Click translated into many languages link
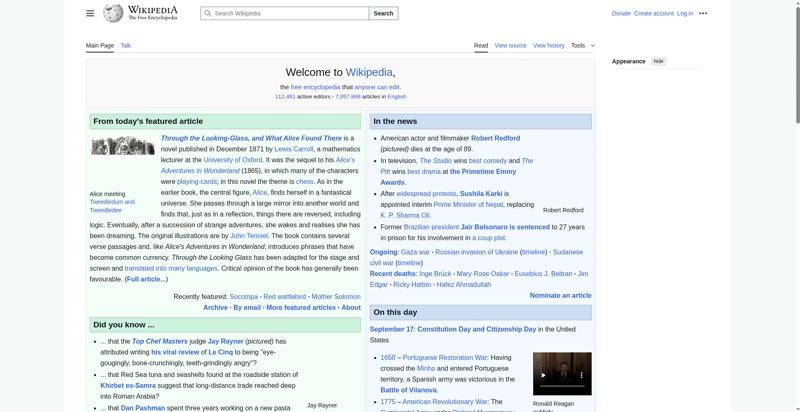Screen dimensions: 800x412 pos(171,268)
